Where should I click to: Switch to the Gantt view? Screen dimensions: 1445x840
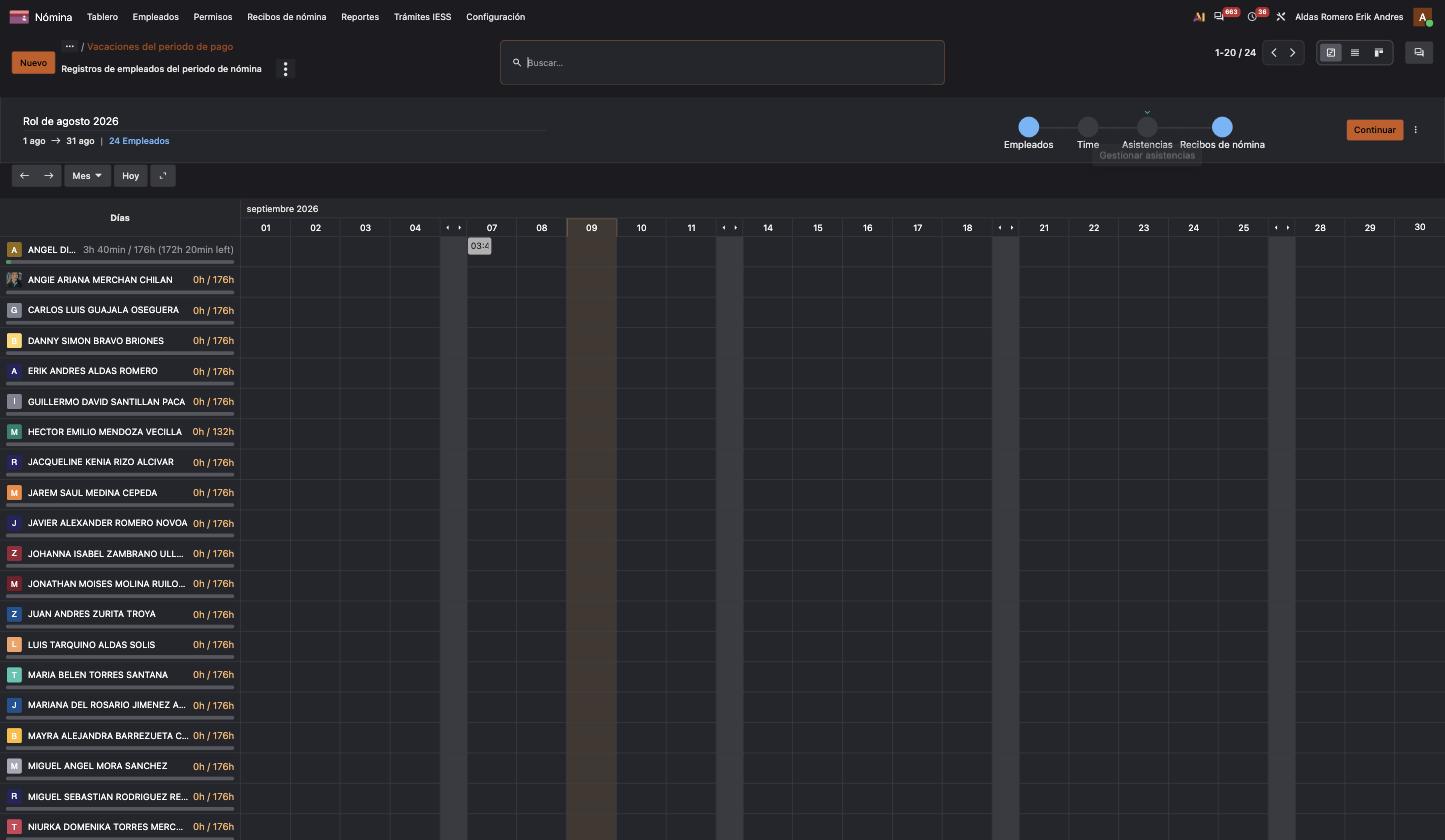(x=1331, y=53)
